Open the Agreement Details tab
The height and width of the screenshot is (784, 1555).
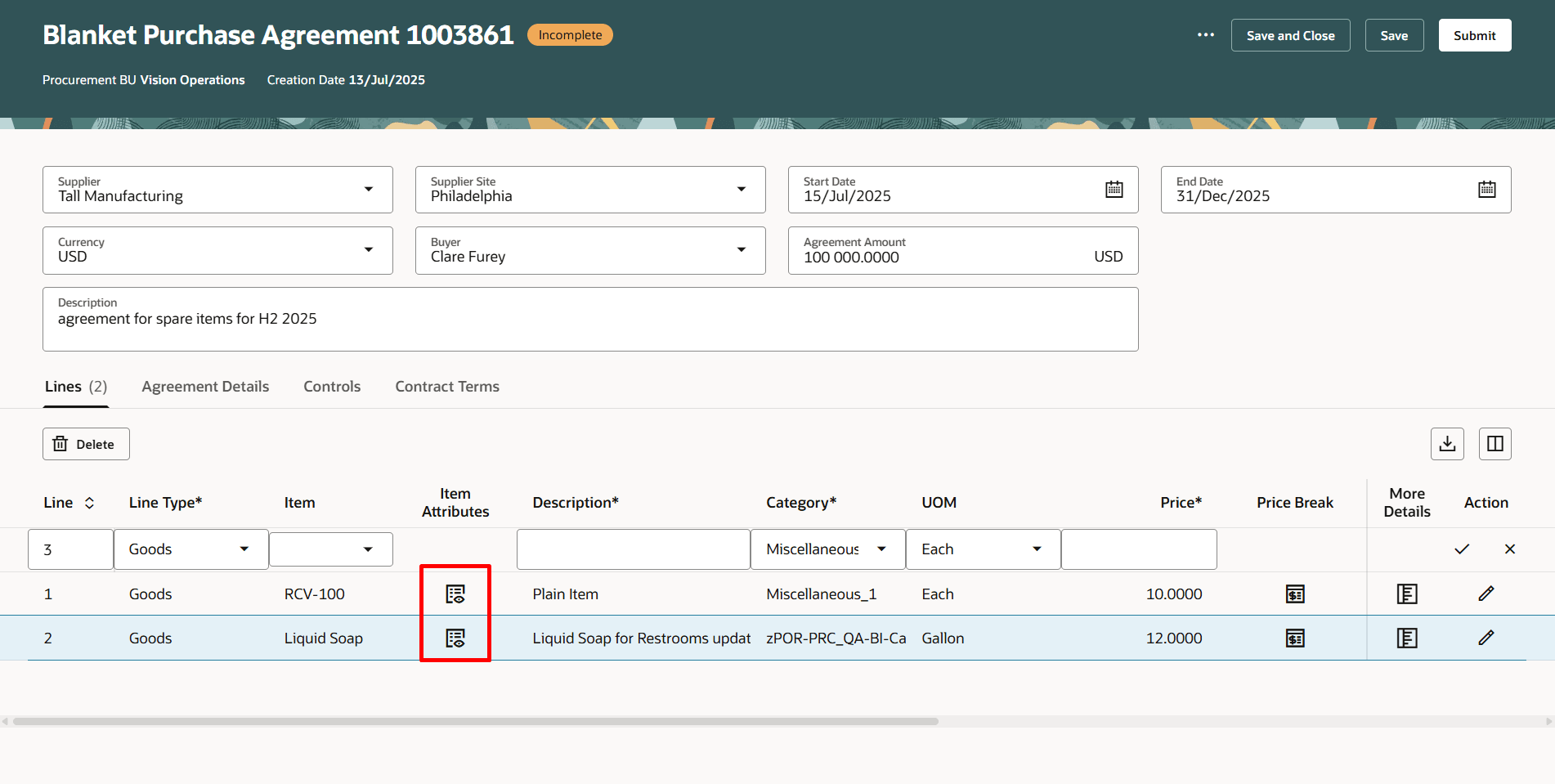[x=205, y=387]
